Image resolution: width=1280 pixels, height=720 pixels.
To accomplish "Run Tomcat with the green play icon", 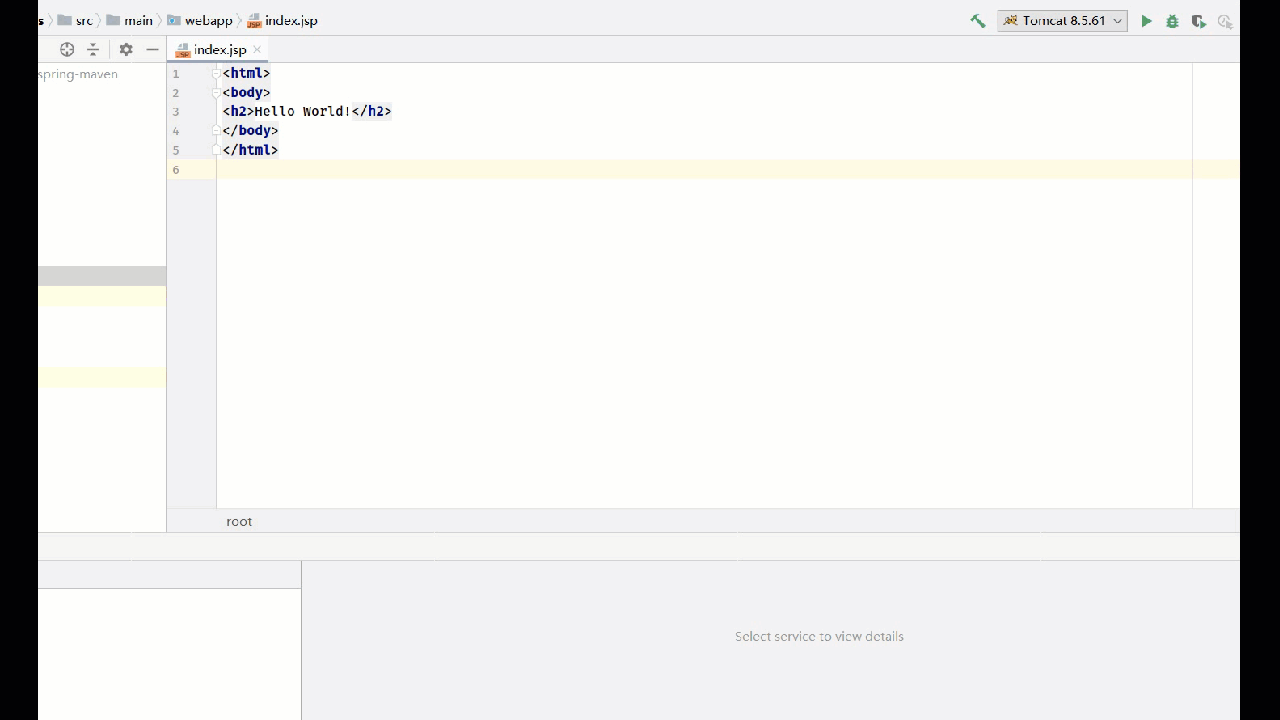I will pos(1146,21).
